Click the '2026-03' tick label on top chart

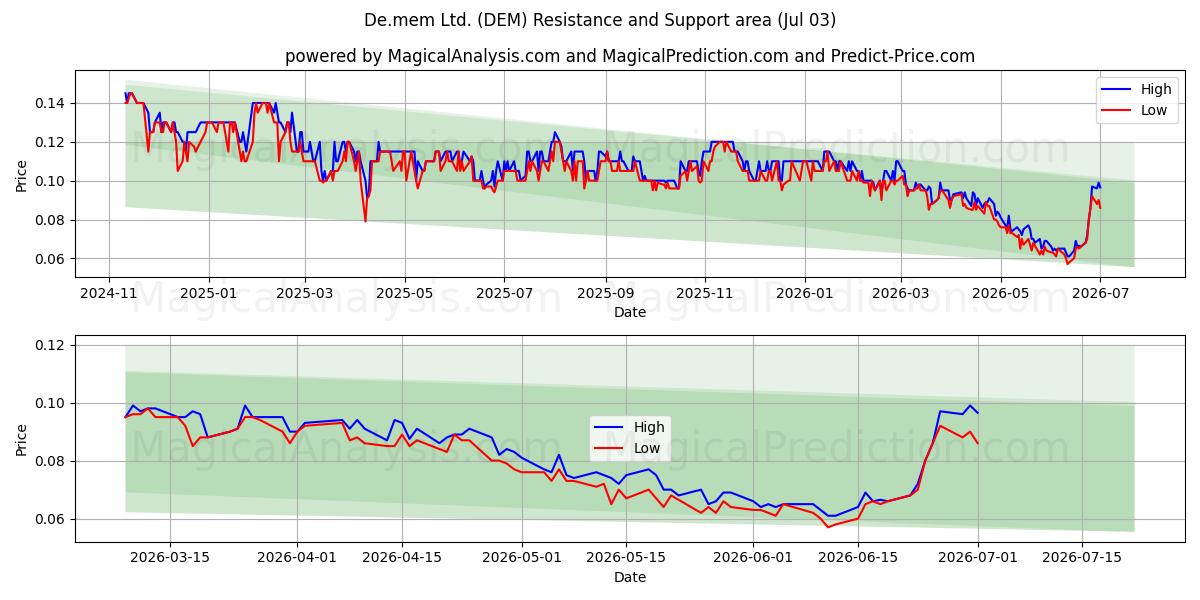901,293
